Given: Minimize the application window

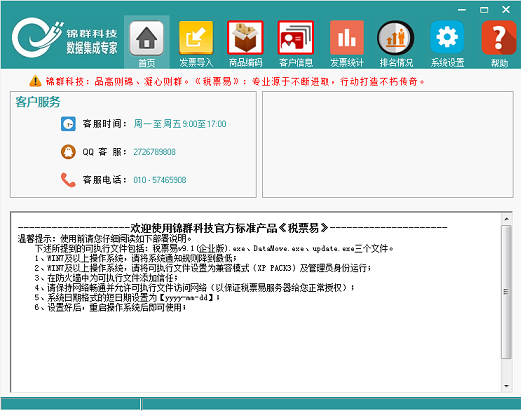Looking at the screenshot, I should pos(462,10).
